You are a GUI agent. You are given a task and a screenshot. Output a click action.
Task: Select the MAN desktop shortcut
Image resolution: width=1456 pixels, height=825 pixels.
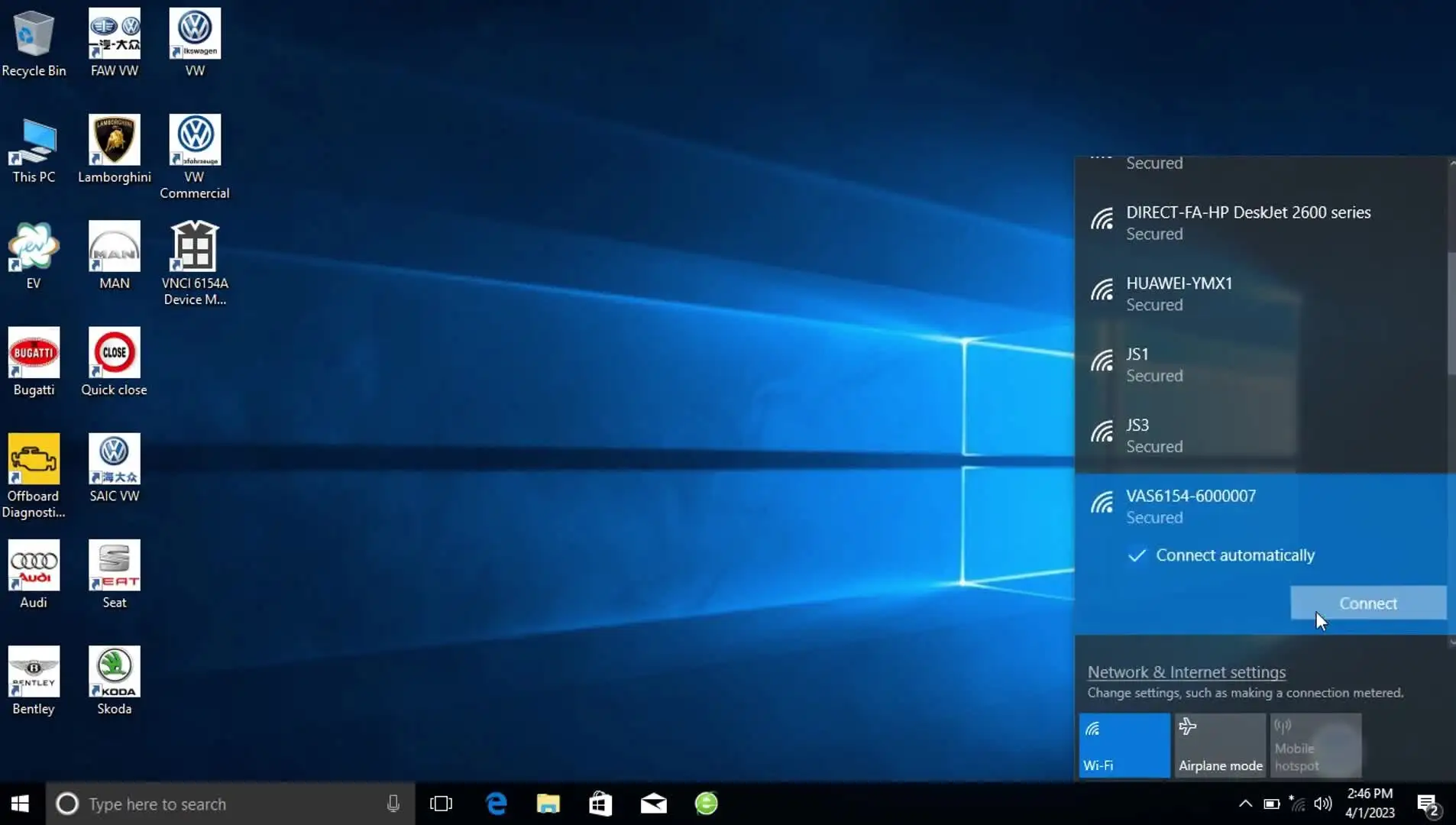(x=115, y=256)
